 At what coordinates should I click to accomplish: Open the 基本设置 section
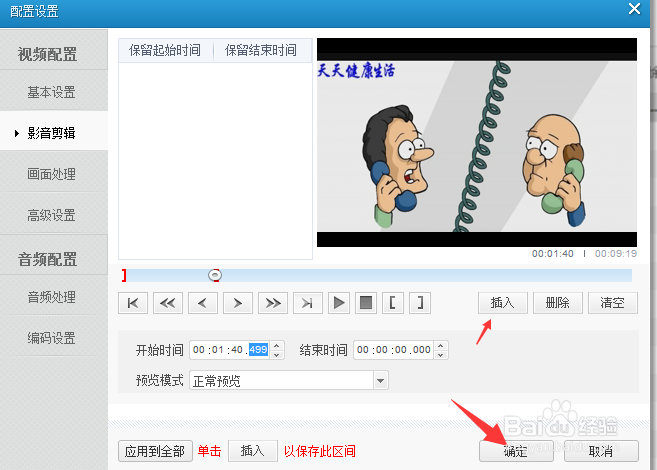click(x=52, y=92)
